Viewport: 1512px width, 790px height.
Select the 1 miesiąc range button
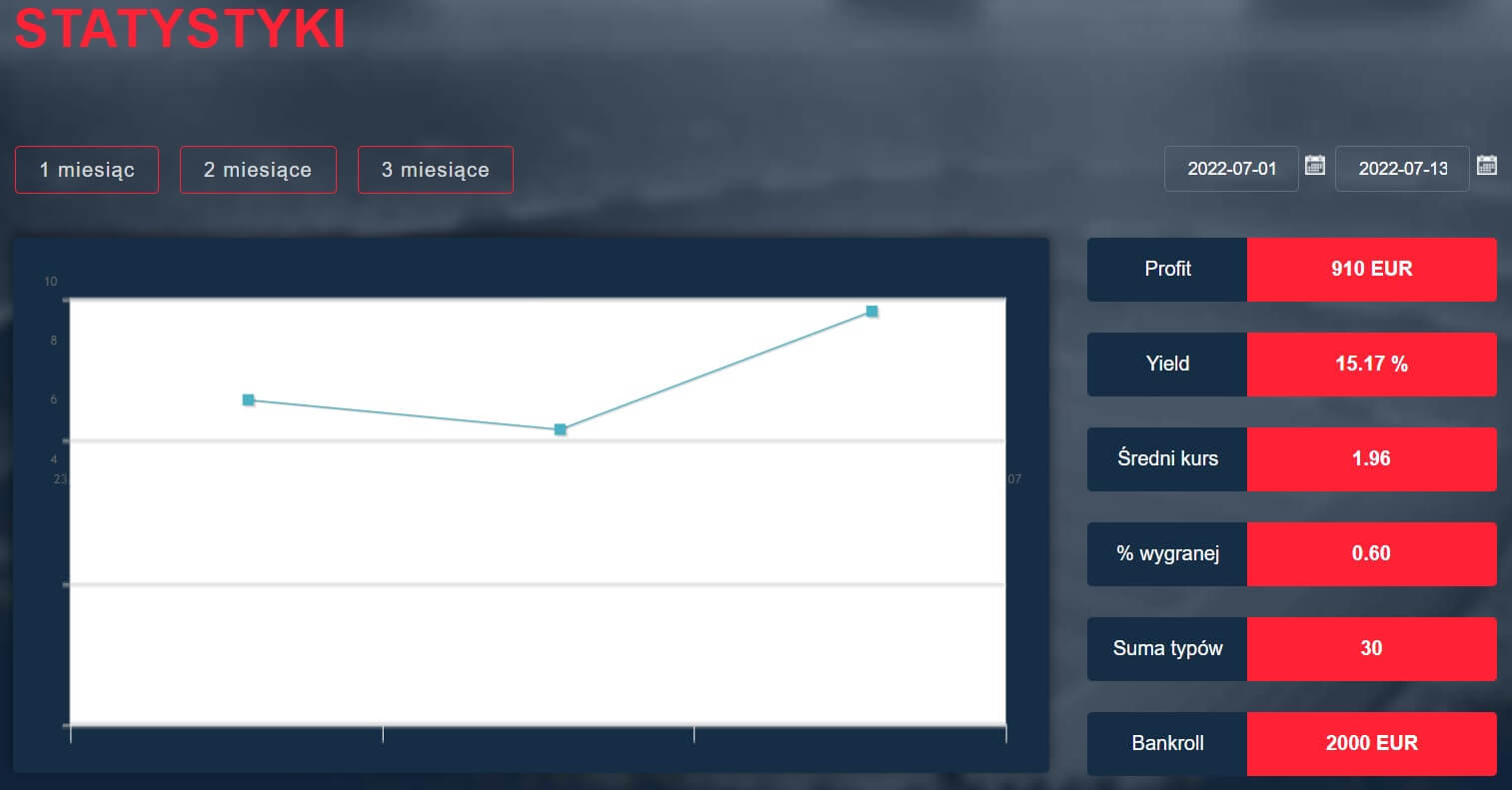87,170
